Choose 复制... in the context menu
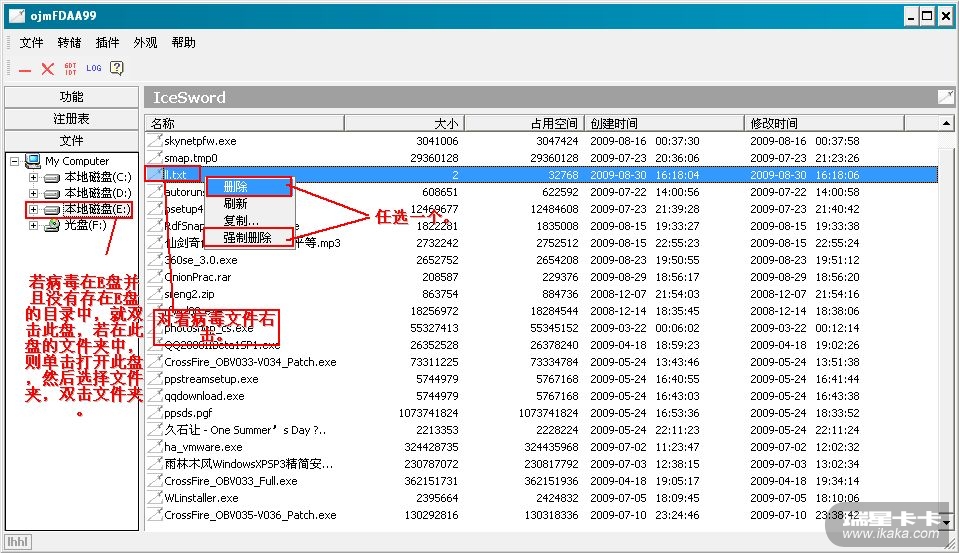The height and width of the screenshot is (553, 959). 250,220
